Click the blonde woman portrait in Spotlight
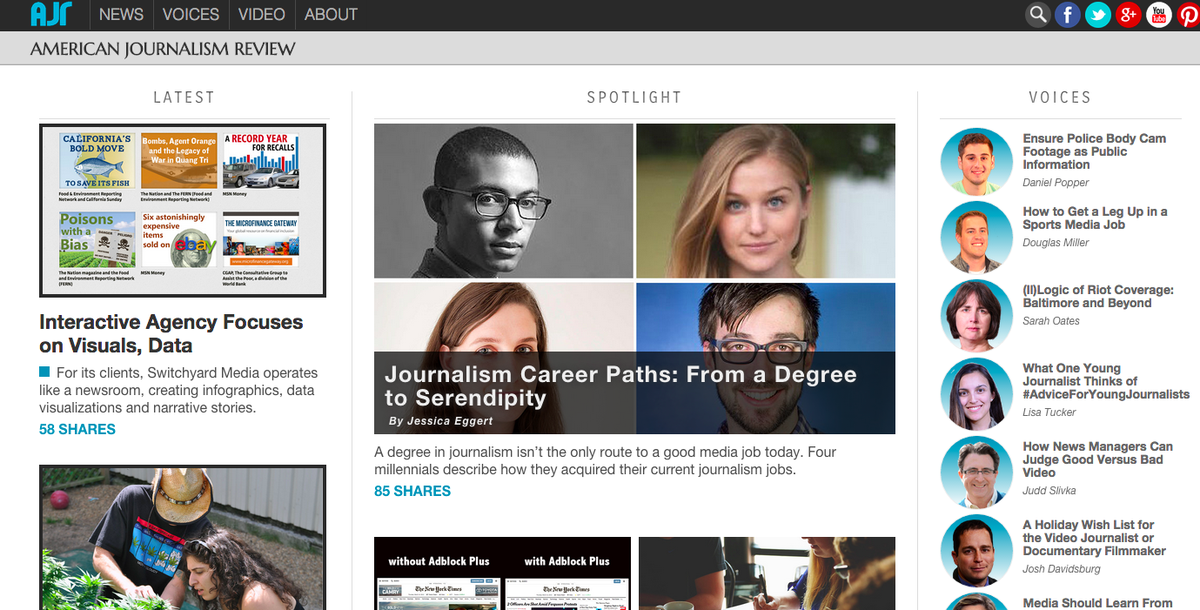This screenshot has width=1200, height=610. 765,200
